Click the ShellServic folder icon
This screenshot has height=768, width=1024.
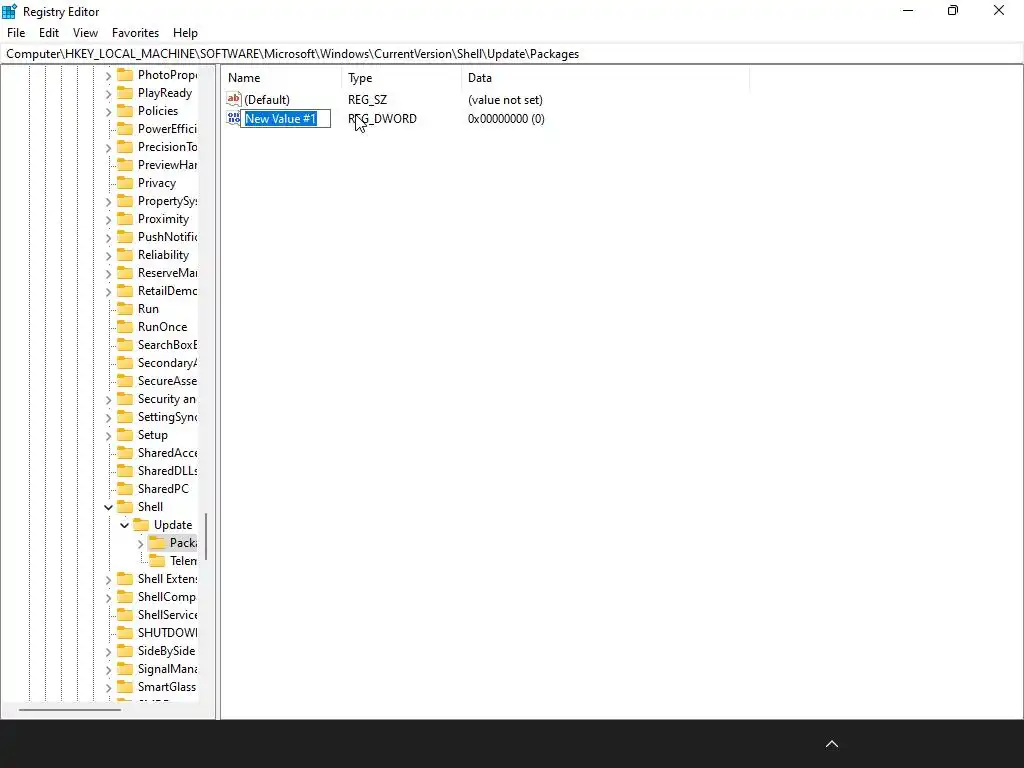click(x=125, y=615)
